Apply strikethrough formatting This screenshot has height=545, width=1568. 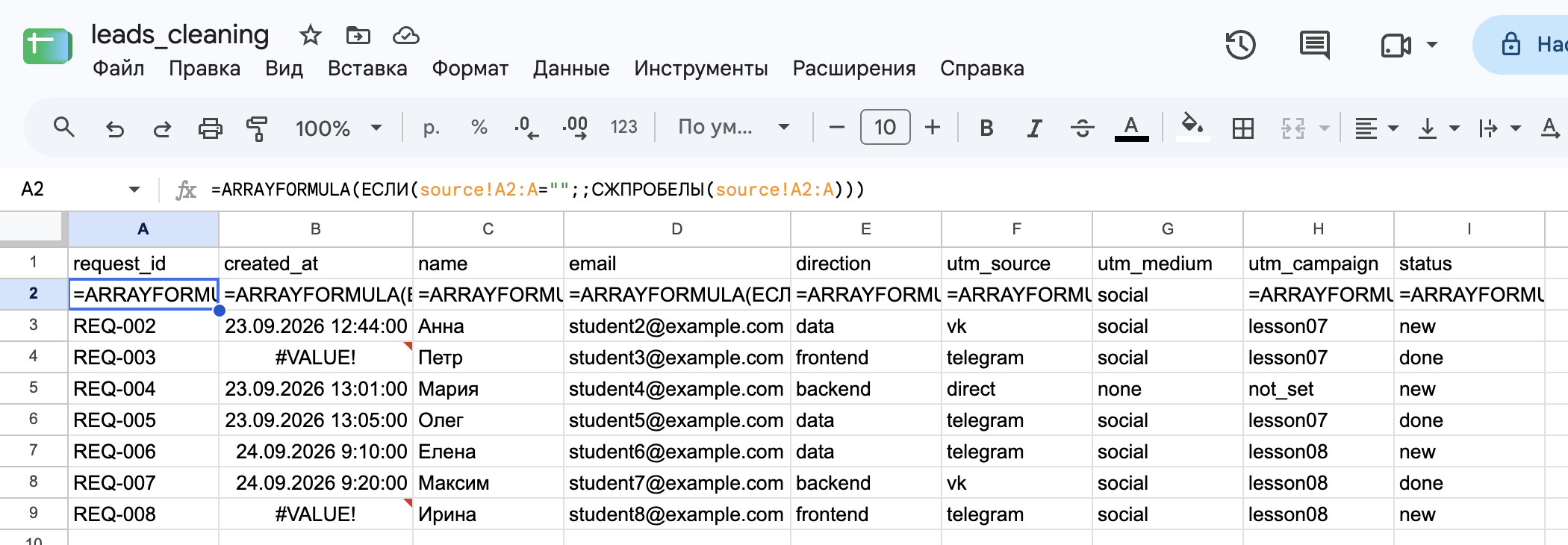(1083, 128)
